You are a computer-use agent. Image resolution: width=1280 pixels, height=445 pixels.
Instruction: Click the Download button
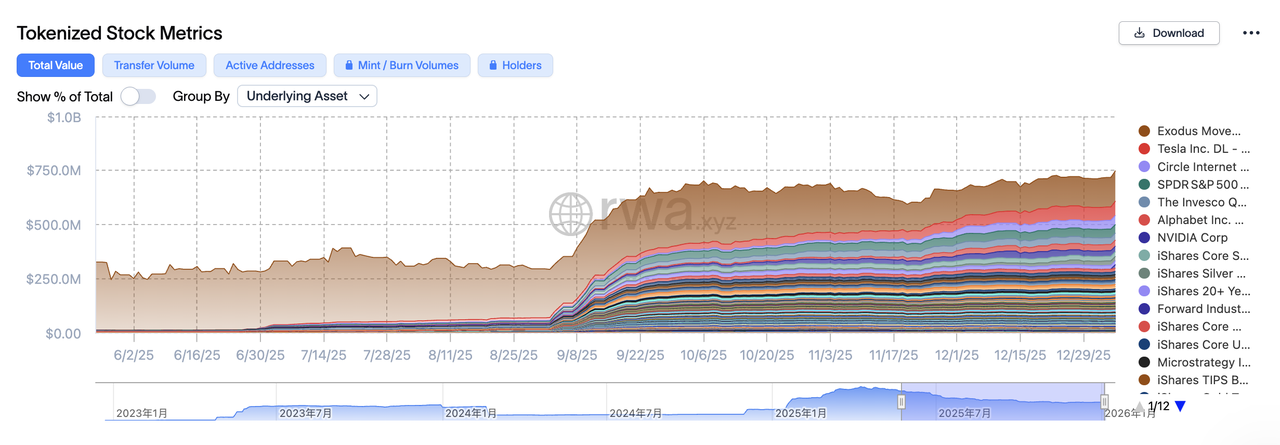pyautogui.click(x=1168, y=33)
